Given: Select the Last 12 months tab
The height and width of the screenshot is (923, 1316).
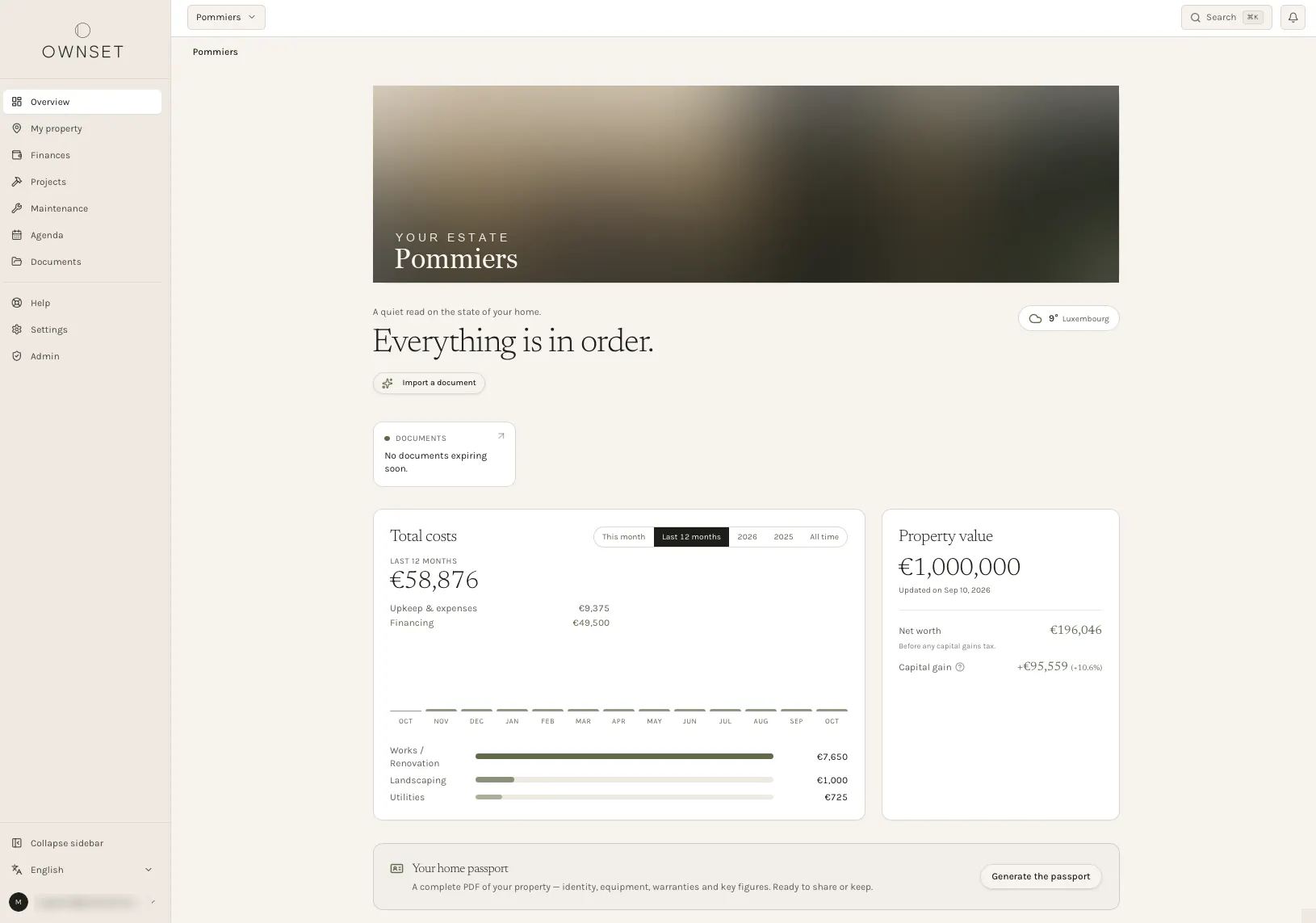Looking at the screenshot, I should click(691, 537).
